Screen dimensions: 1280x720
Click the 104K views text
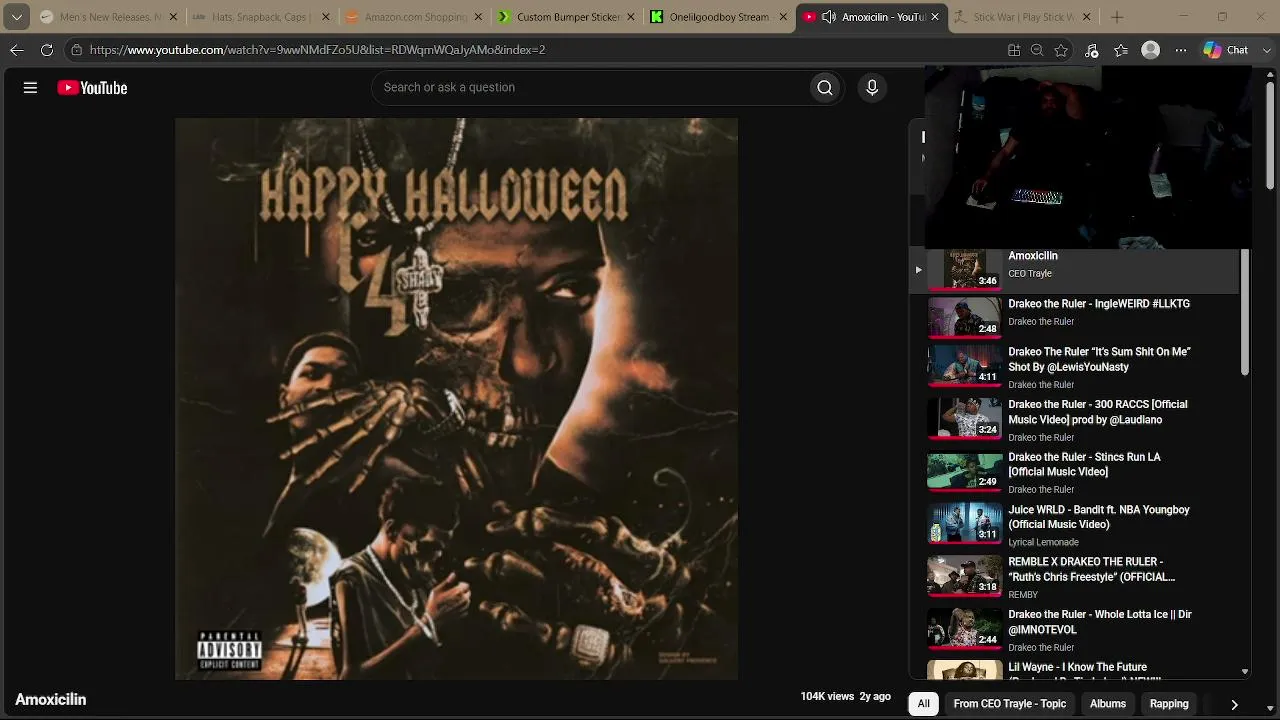point(827,697)
